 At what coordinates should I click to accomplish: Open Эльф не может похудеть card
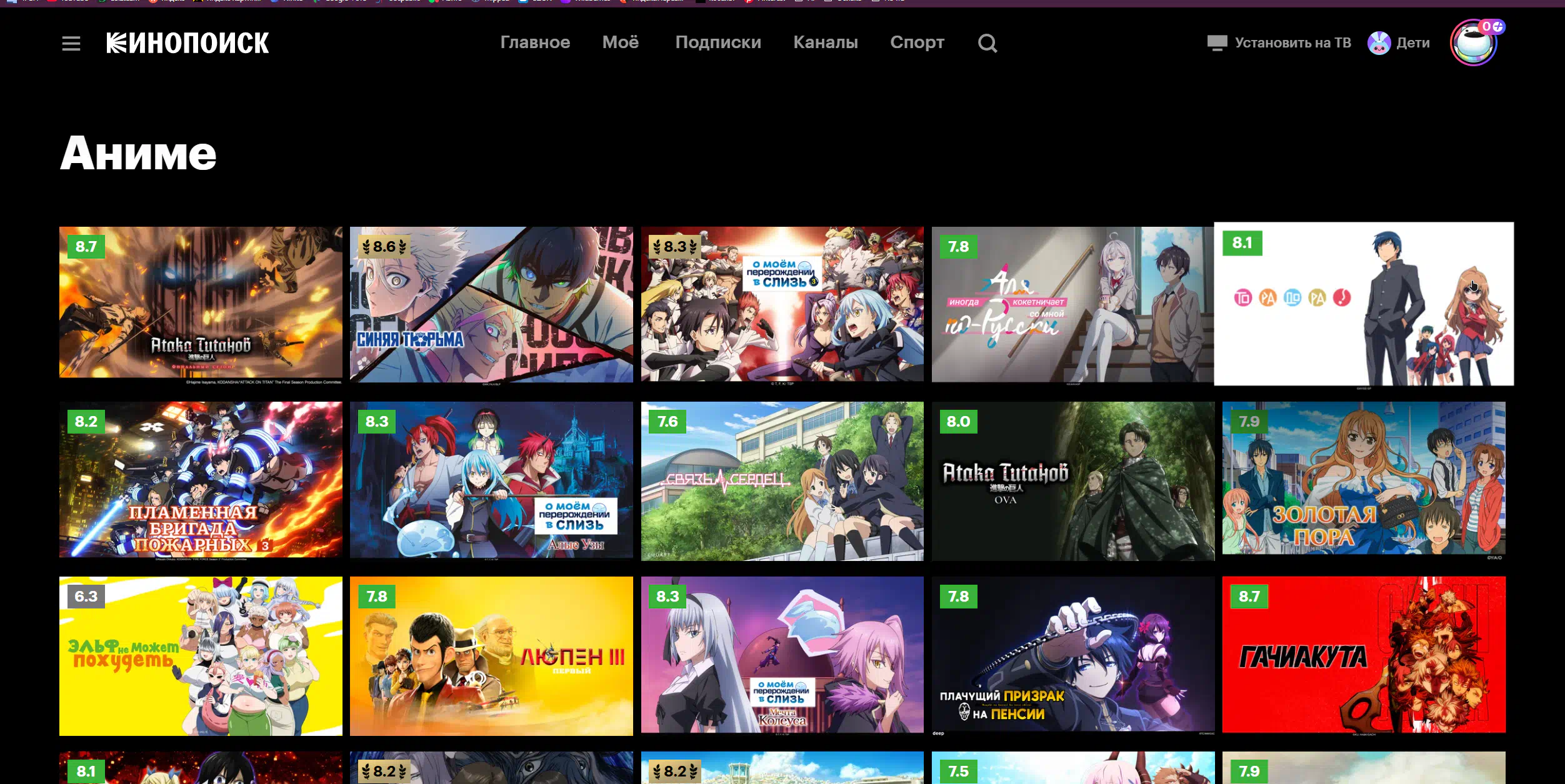coord(201,656)
